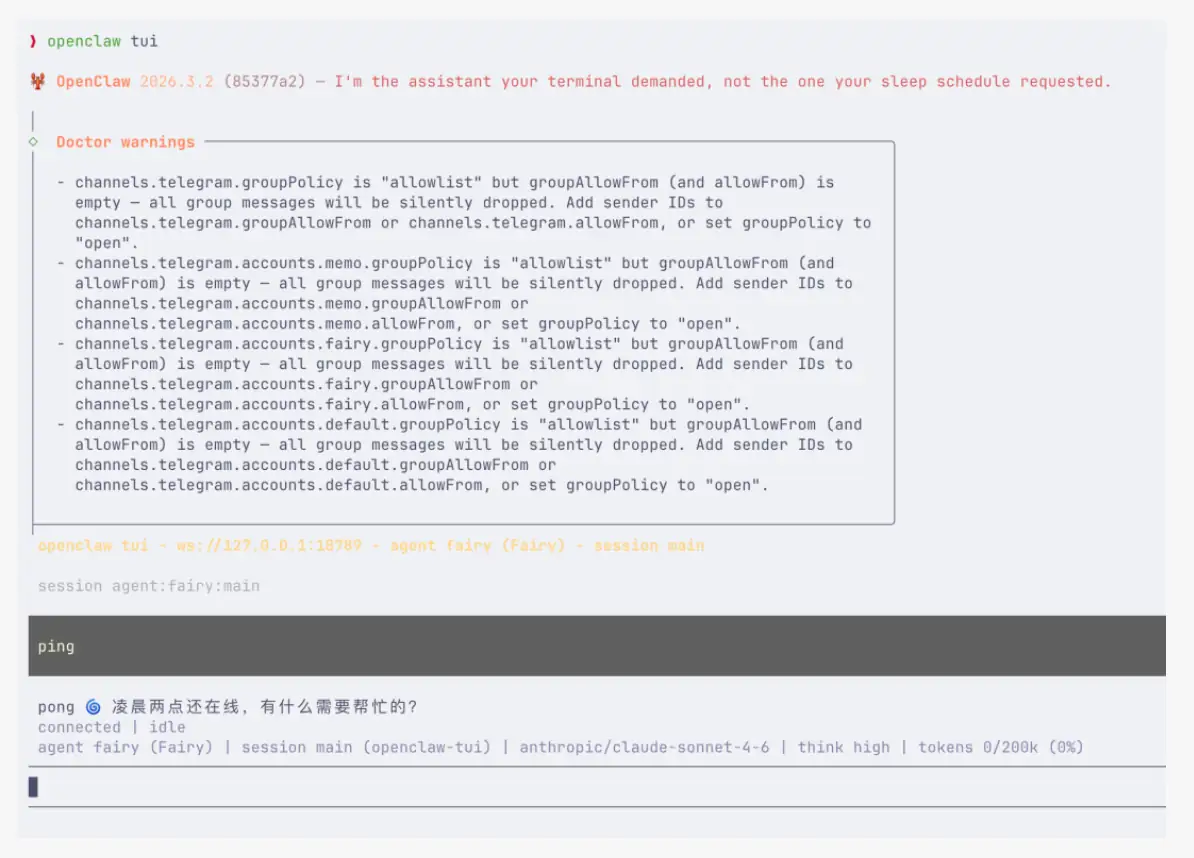Click the text input cursor block
The image size is (1194, 858).
coord(33,786)
